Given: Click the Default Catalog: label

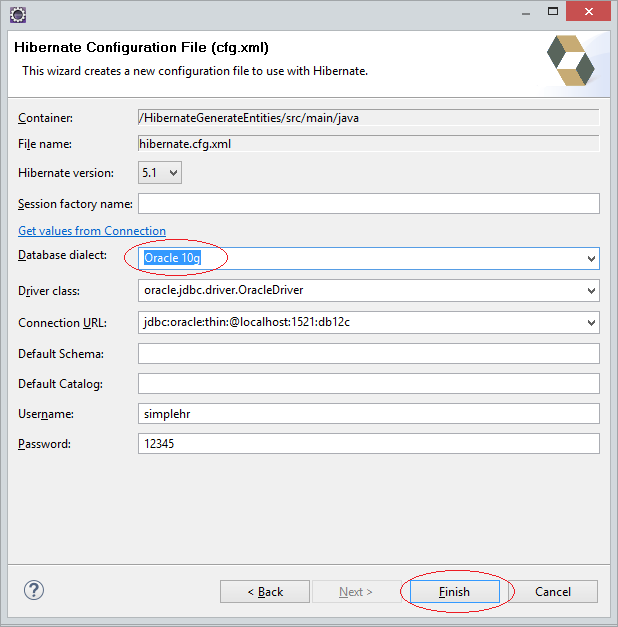Looking at the screenshot, I should pyautogui.click(x=60, y=384).
